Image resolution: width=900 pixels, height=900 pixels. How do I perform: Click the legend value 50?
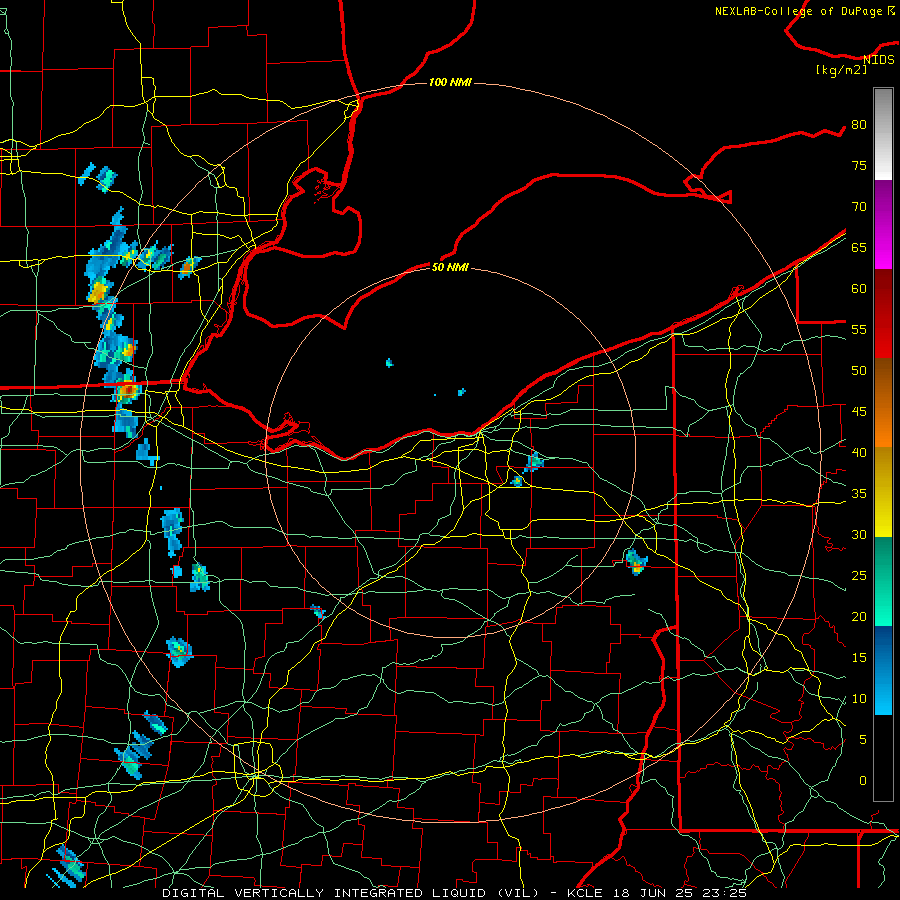coord(859,370)
